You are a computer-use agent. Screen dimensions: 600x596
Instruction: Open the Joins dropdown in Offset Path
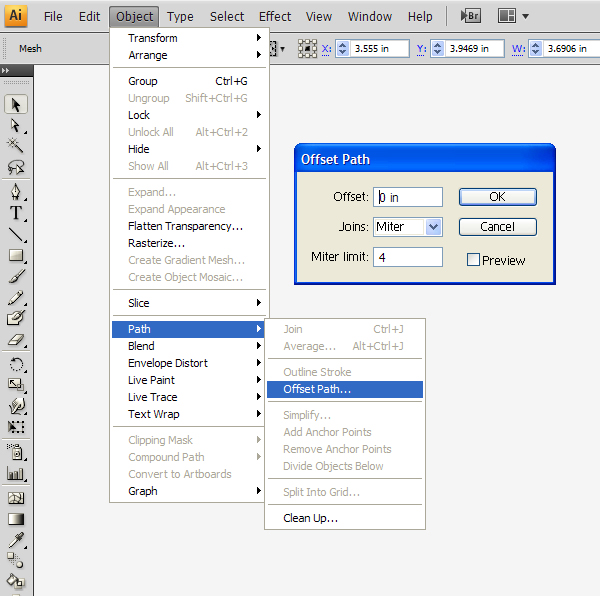pos(433,227)
